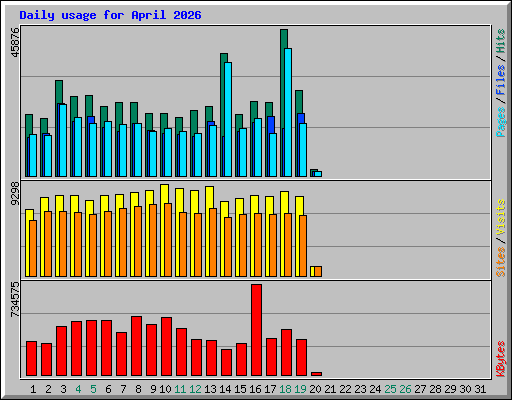Click the 45876 hits axis value
Image resolution: width=512 pixels, height=400 pixels.
pyautogui.click(x=15, y=42)
